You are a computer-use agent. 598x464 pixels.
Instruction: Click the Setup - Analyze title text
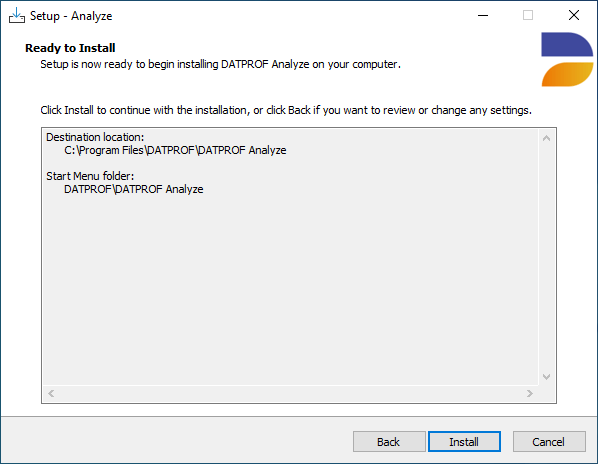click(71, 16)
